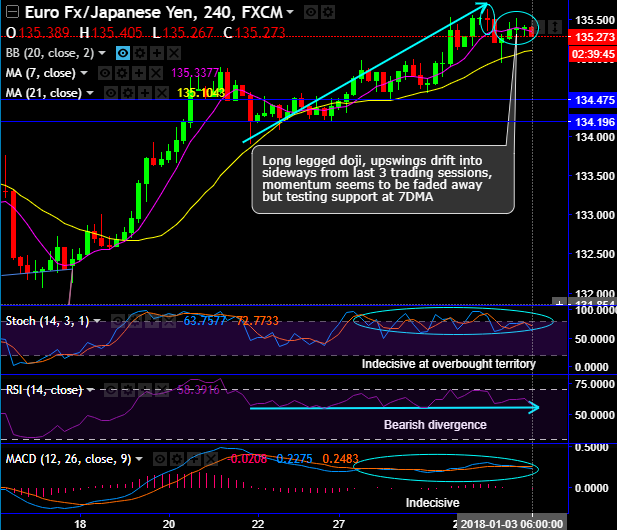This screenshot has width=617, height=530.
Task: Expand Stoch (14, 3, 1) dropdown arrow
Action: click(96, 321)
